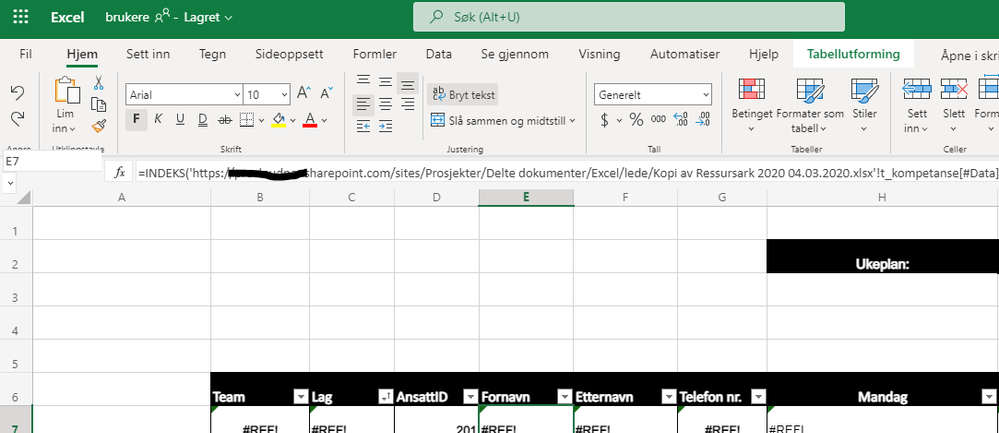Expand the fill color dropdown arrow
This screenshot has width=999, height=433.
tap(293, 120)
